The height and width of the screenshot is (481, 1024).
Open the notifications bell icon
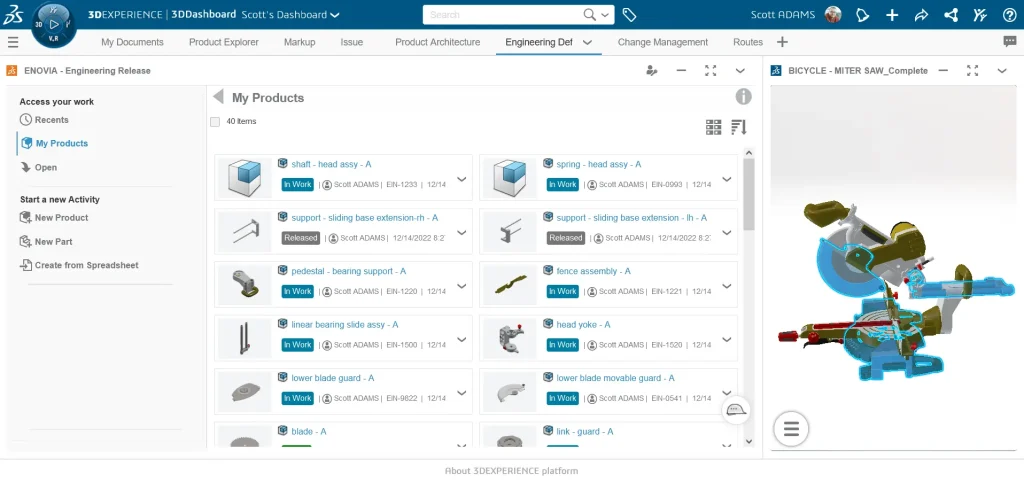863,15
